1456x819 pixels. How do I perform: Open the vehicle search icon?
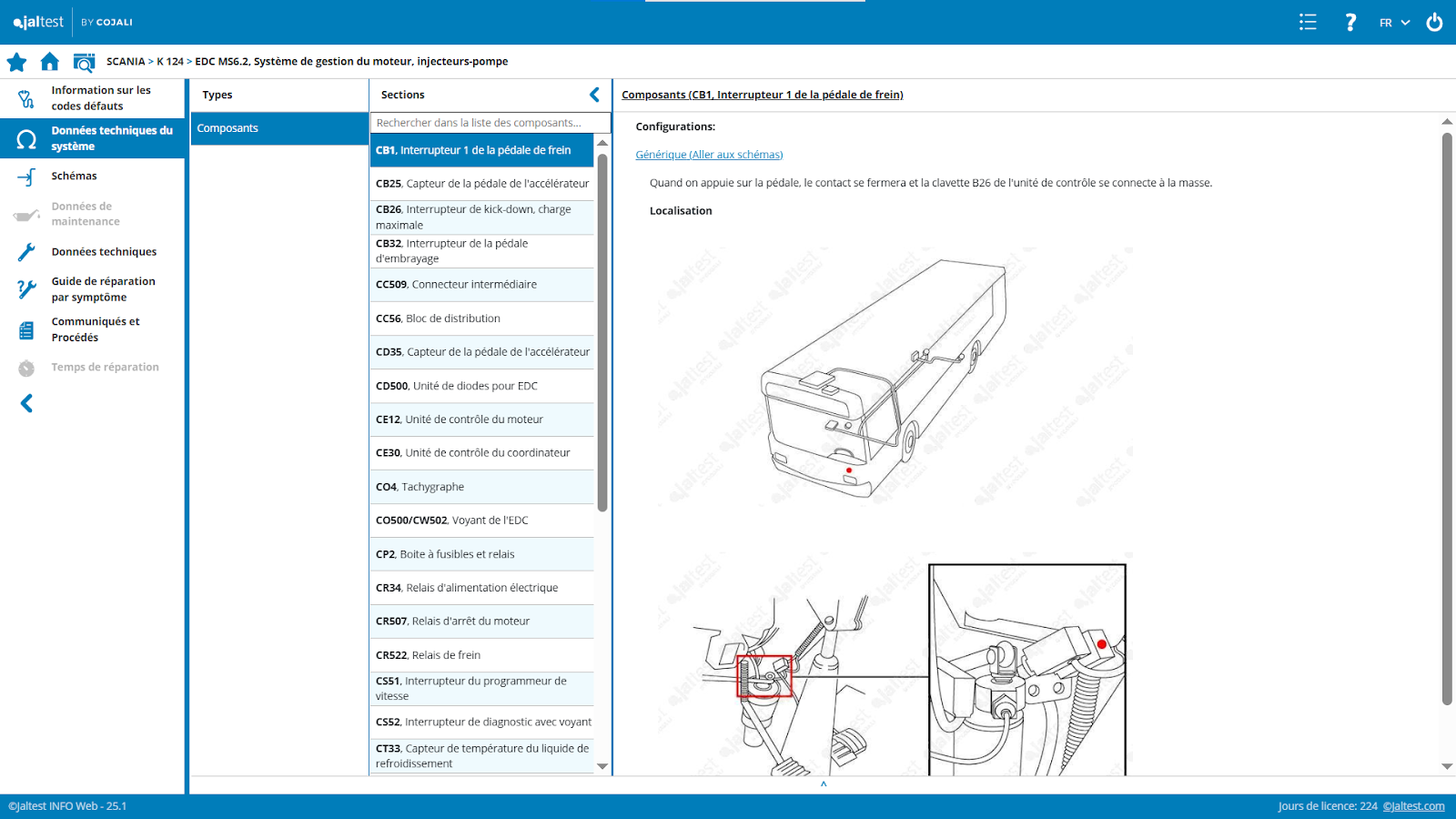84,62
